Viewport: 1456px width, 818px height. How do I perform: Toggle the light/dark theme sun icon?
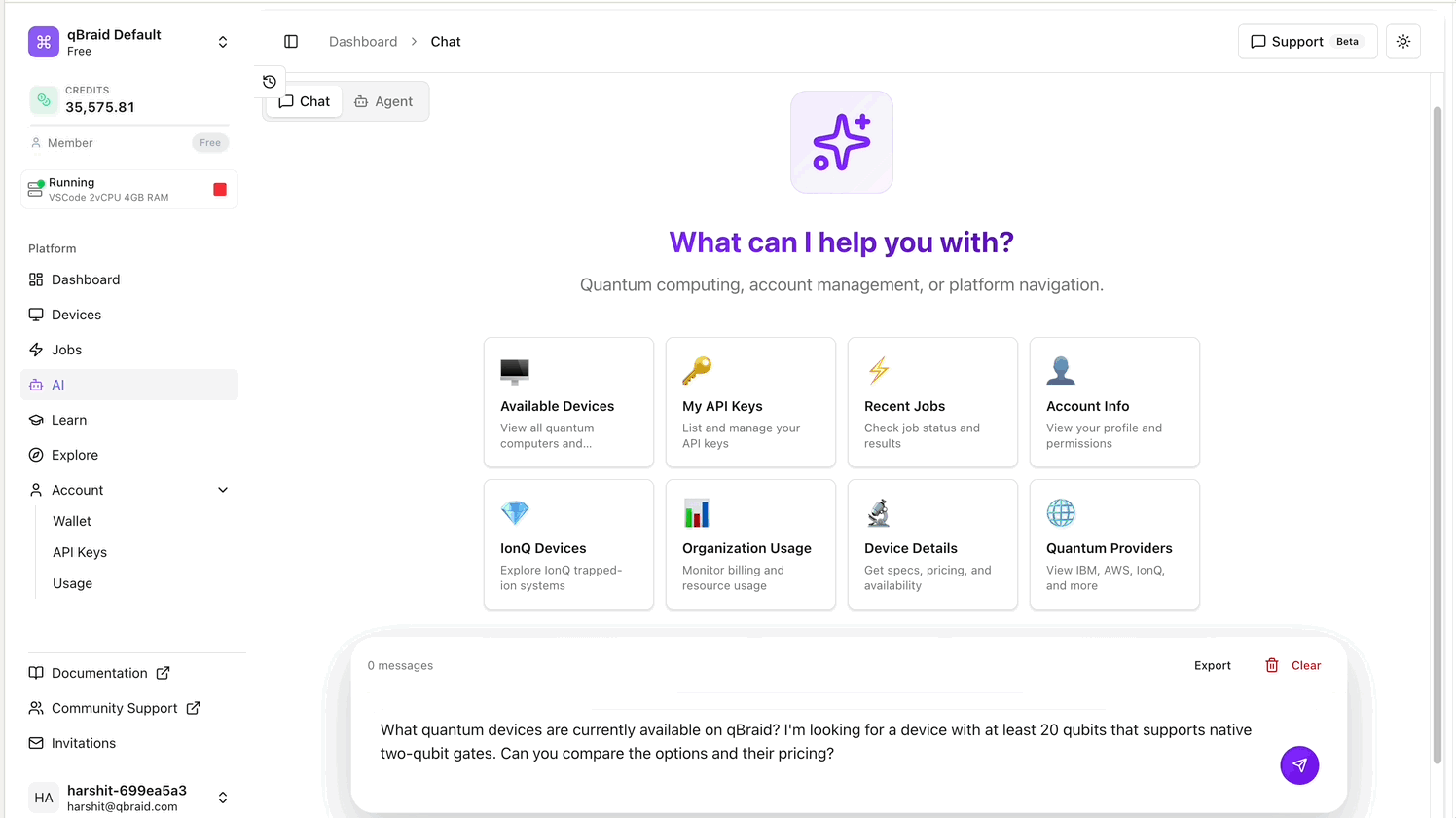pos(1403,41)
